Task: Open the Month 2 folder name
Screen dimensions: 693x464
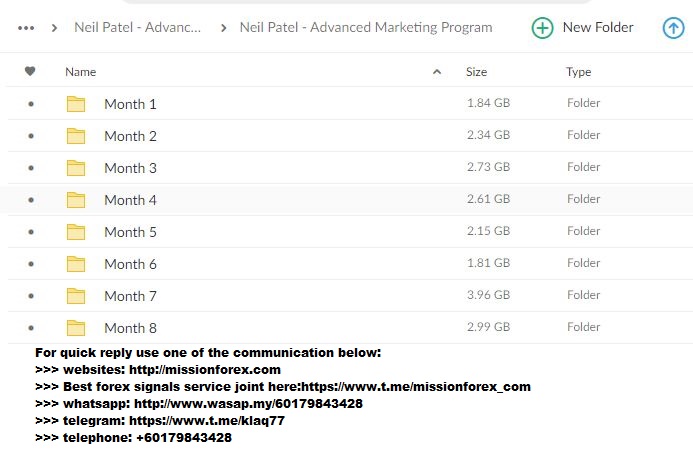Action: [x=130, y=136]
